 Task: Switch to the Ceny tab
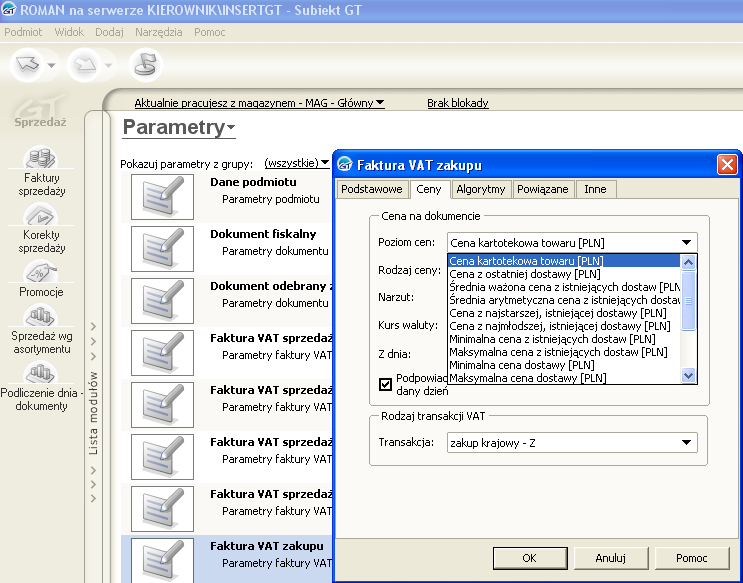point(429,189)
